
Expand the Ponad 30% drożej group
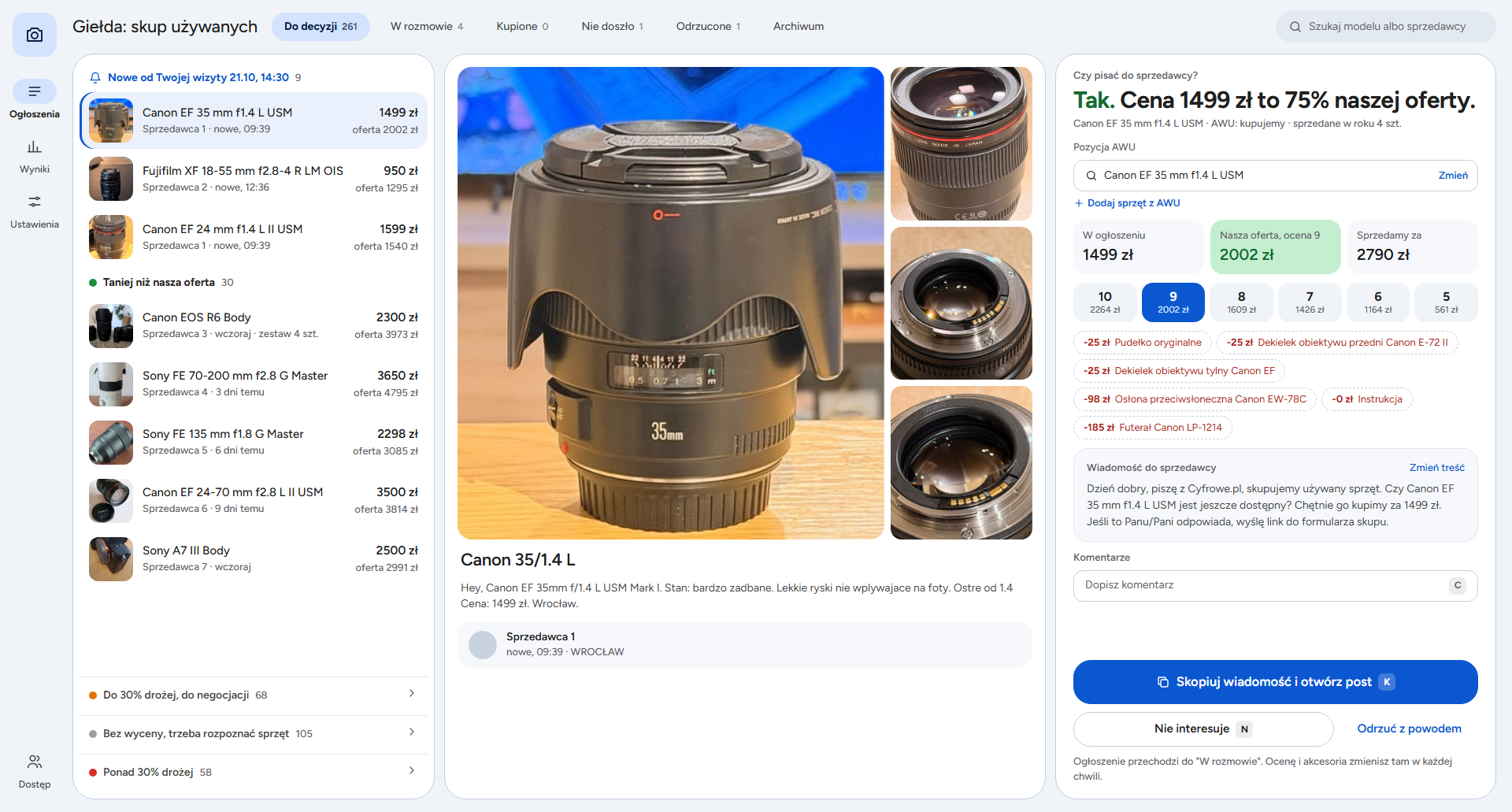[x=254, y=772]
